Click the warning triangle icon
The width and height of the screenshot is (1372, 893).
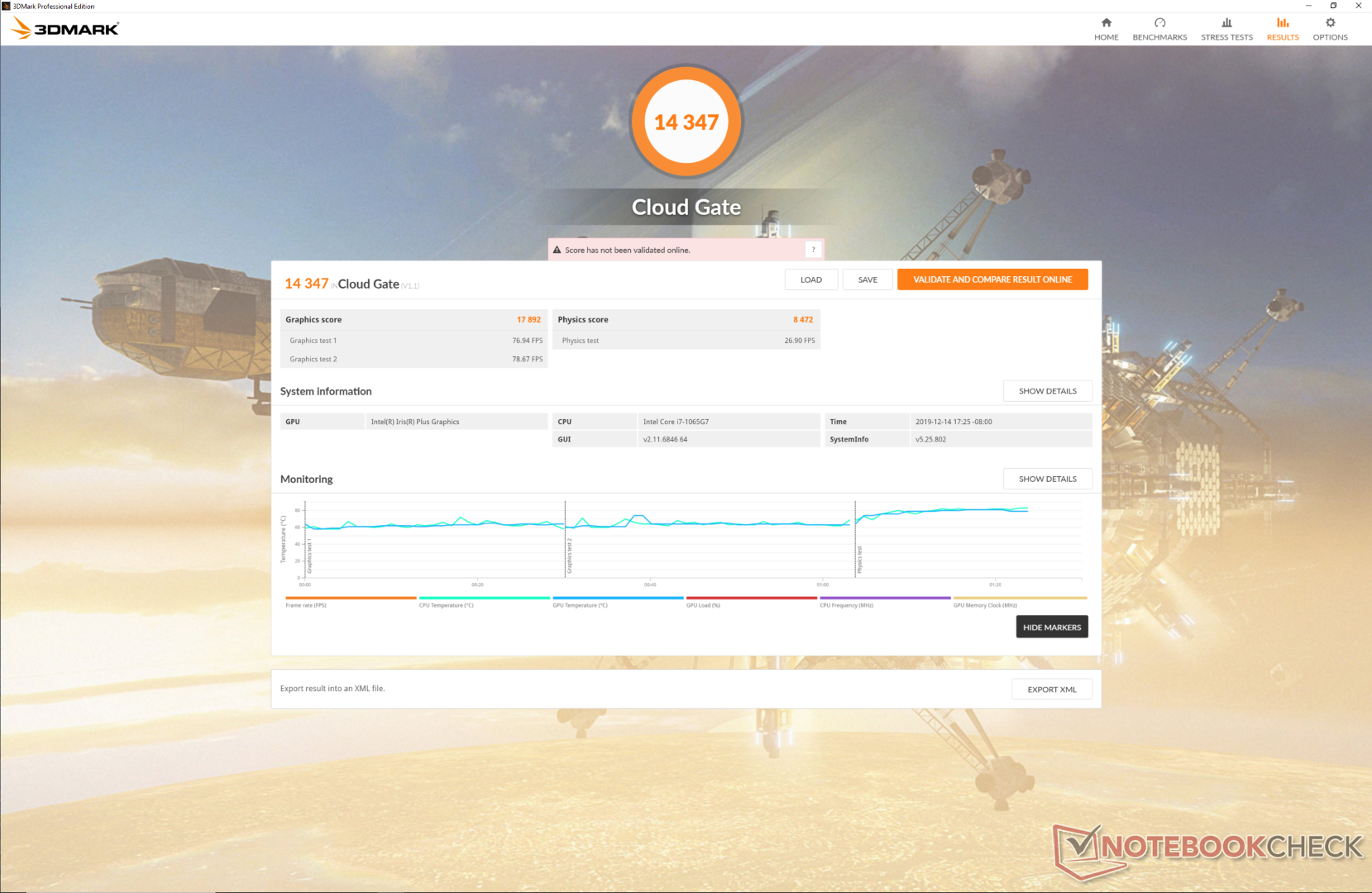click(557, 250)
